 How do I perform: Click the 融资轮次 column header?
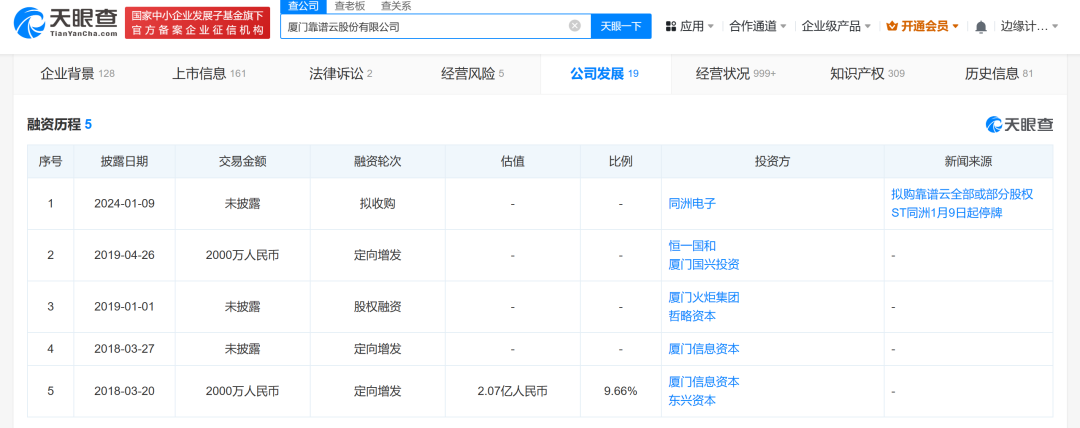pyautogui.click(x=377, y=161)
